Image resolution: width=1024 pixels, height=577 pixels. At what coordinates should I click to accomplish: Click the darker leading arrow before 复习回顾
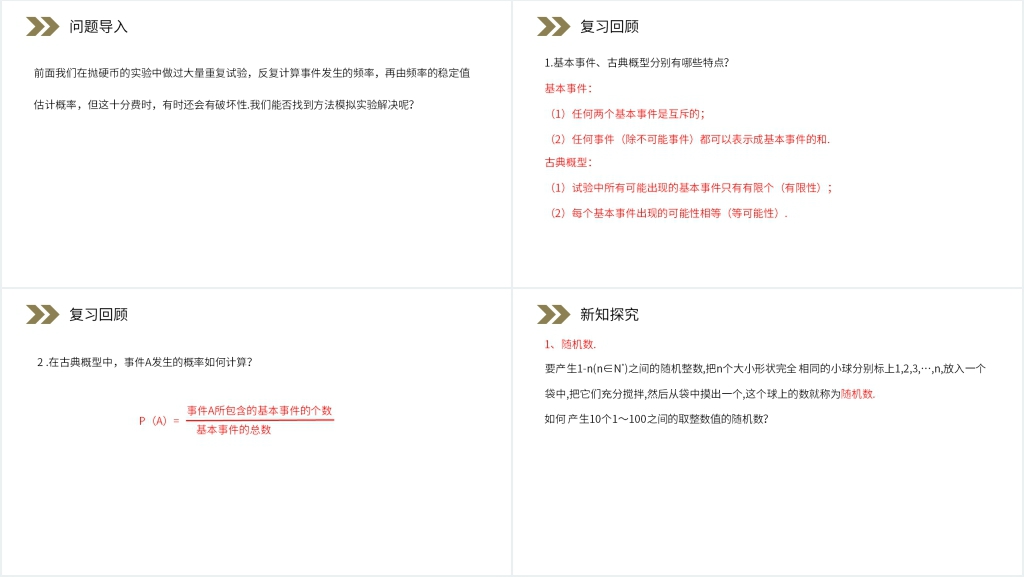pos(543,28)
